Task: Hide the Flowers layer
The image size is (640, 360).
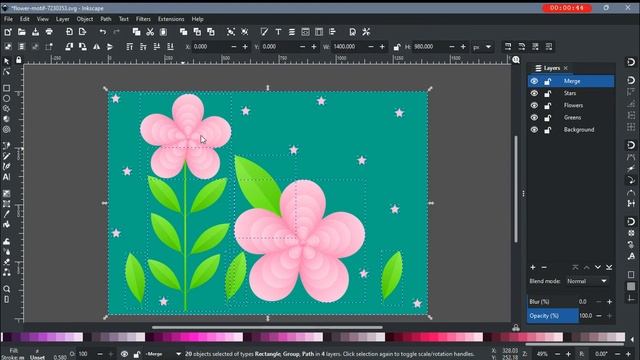Action: pos(534,105)
